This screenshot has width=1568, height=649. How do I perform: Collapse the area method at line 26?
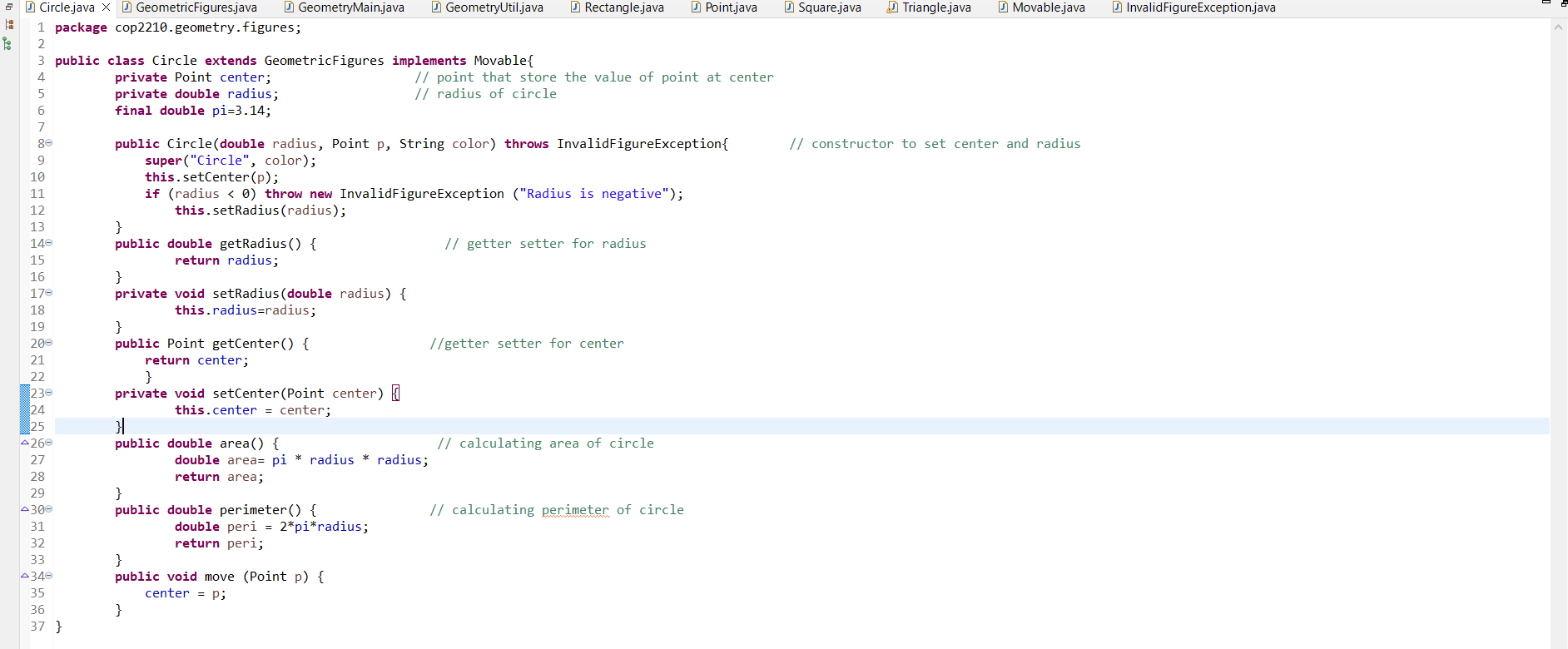point(49,443)
